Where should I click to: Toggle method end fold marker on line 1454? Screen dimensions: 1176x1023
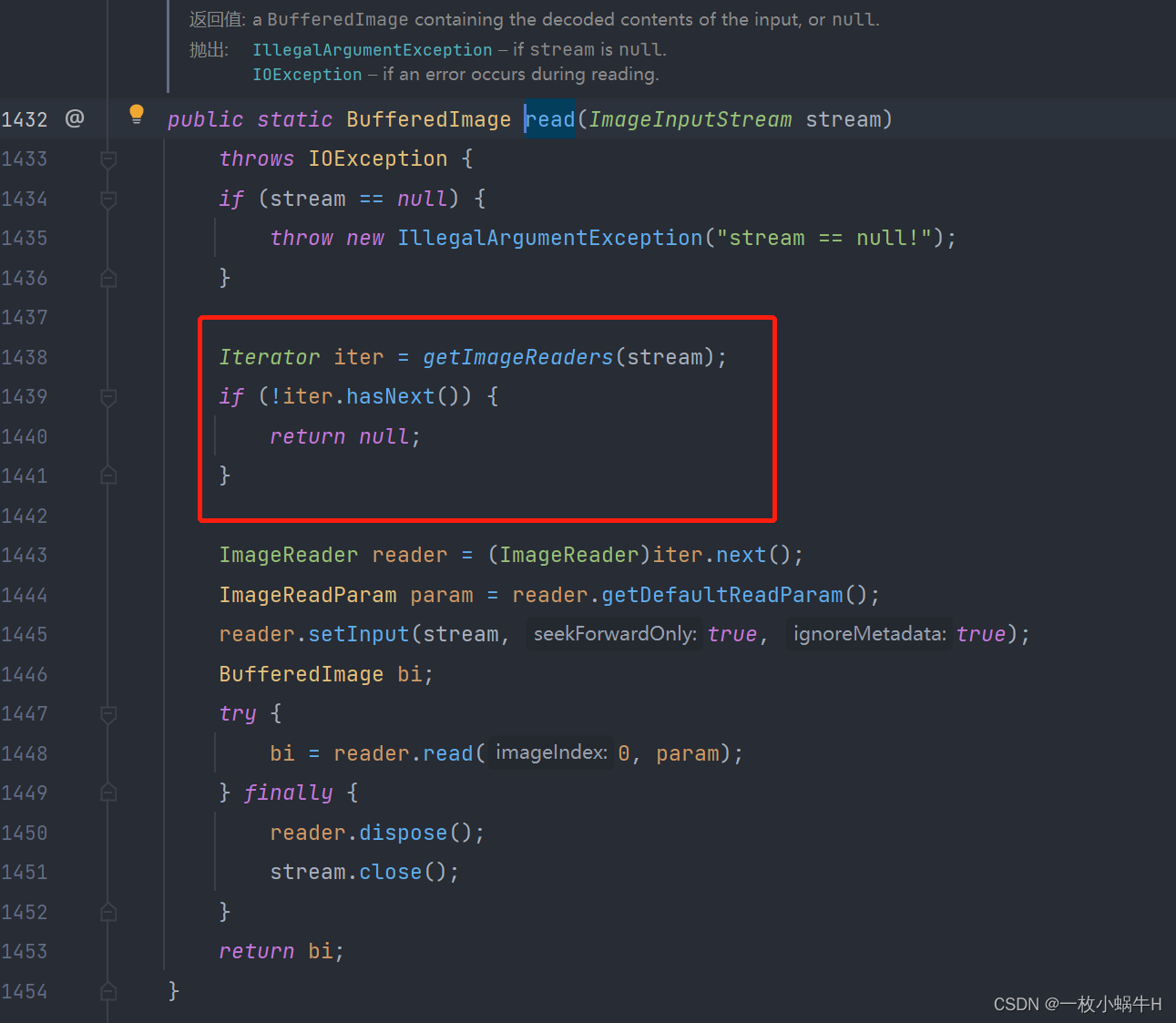coord(108,991)
